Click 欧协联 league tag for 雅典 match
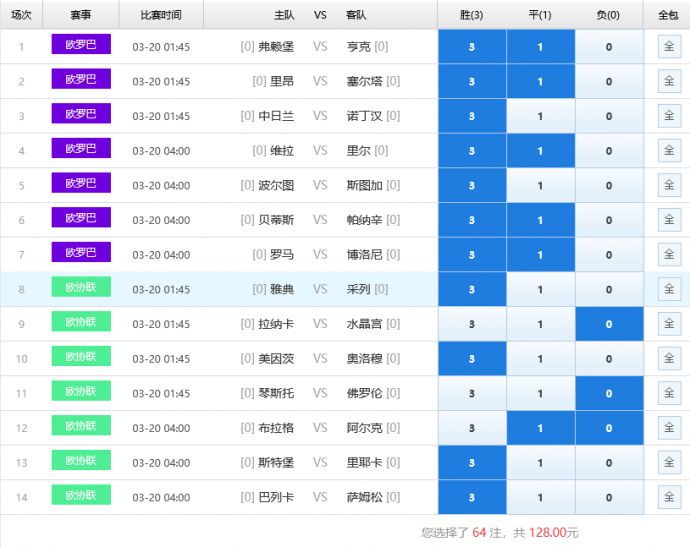 click(x=81, y=288)
